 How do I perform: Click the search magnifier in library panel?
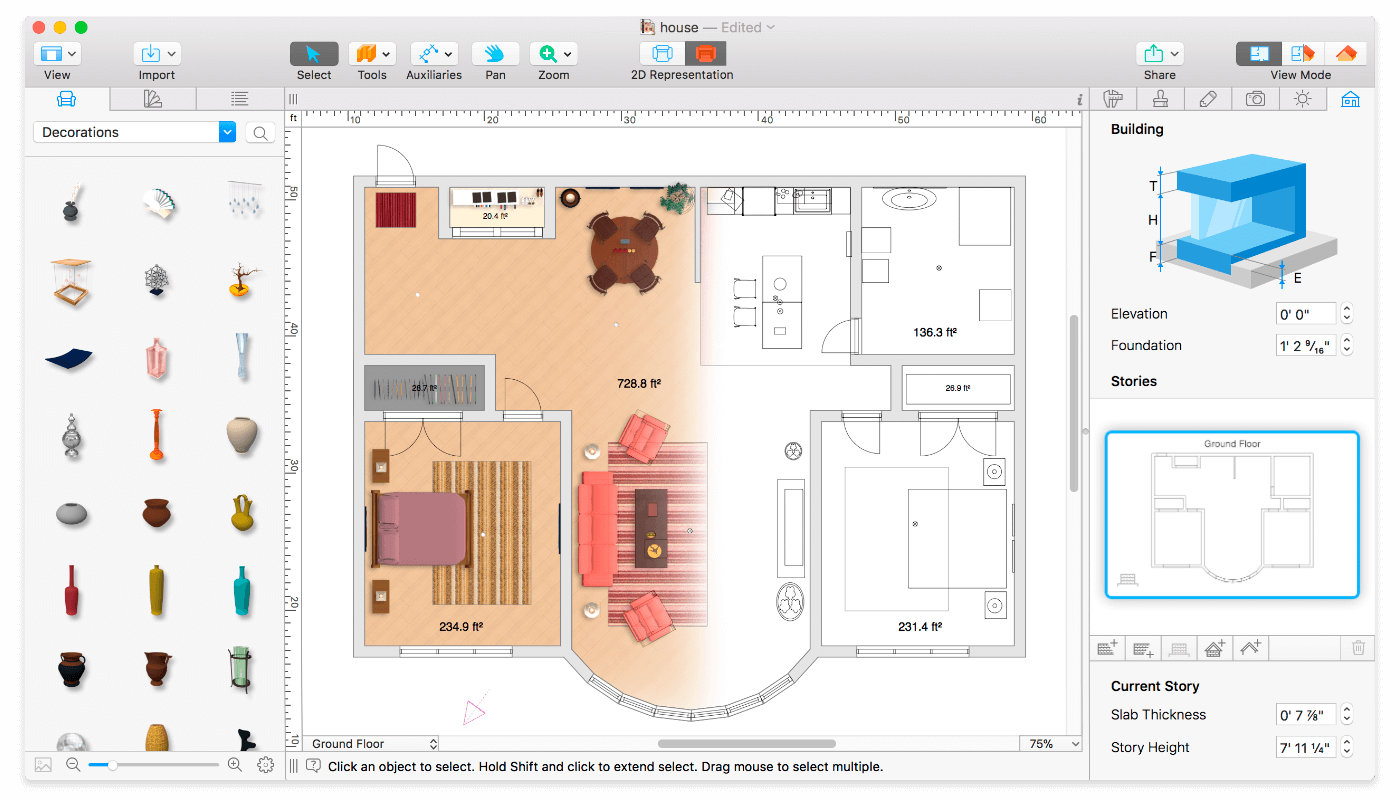tap(260, 133)
